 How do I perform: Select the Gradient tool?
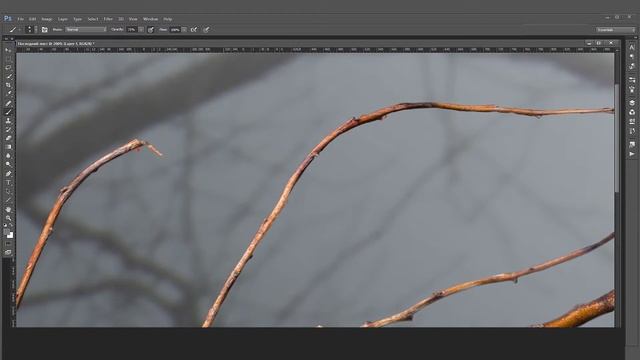pos(8,147)
